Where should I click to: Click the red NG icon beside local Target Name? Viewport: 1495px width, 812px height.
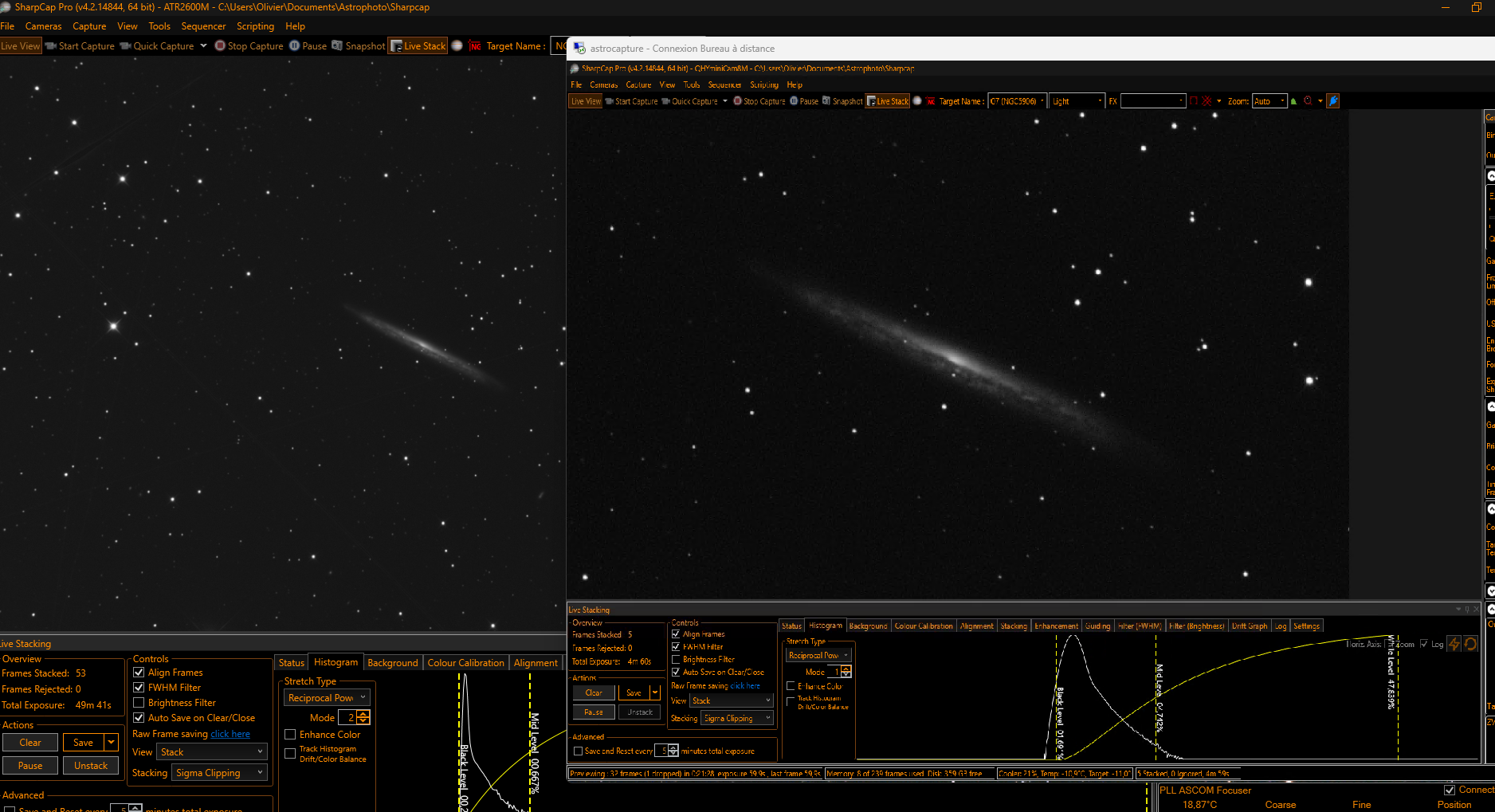(476, 46)
